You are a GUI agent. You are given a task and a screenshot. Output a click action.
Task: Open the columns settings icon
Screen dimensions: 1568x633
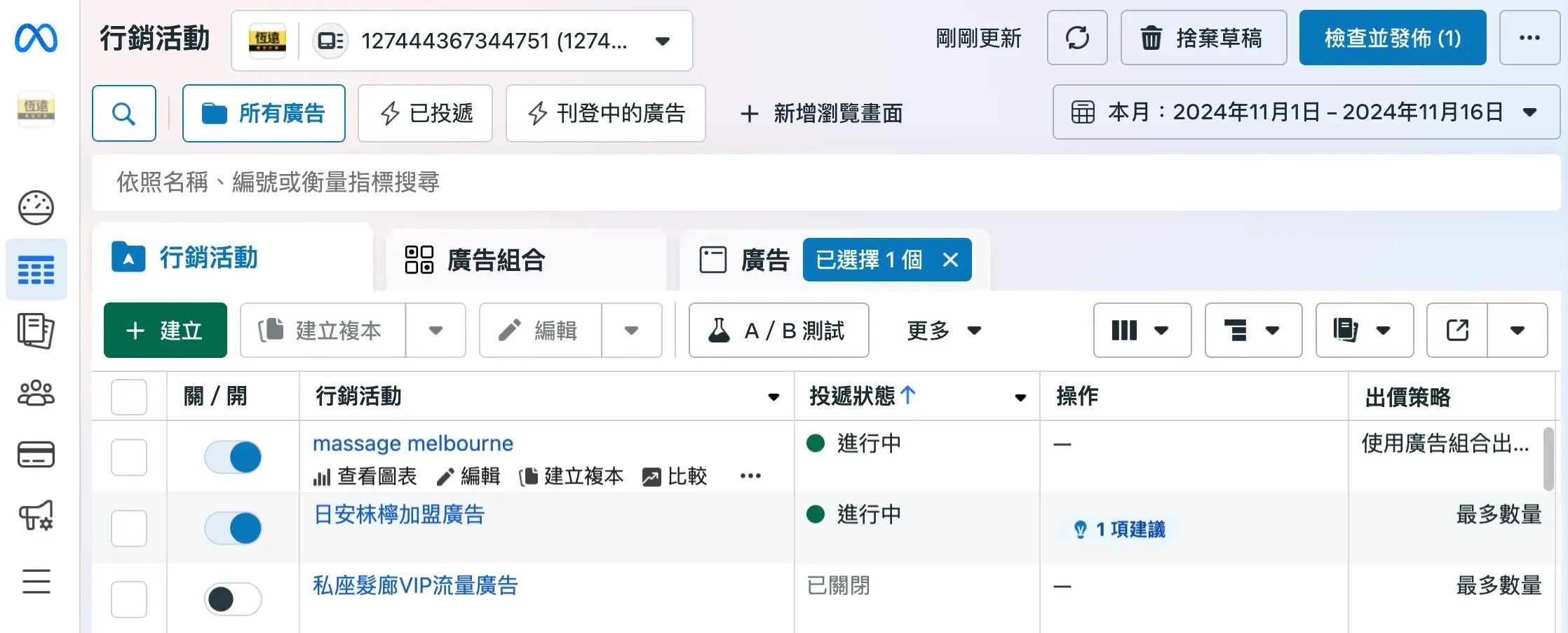click(x=1126, y=330)
